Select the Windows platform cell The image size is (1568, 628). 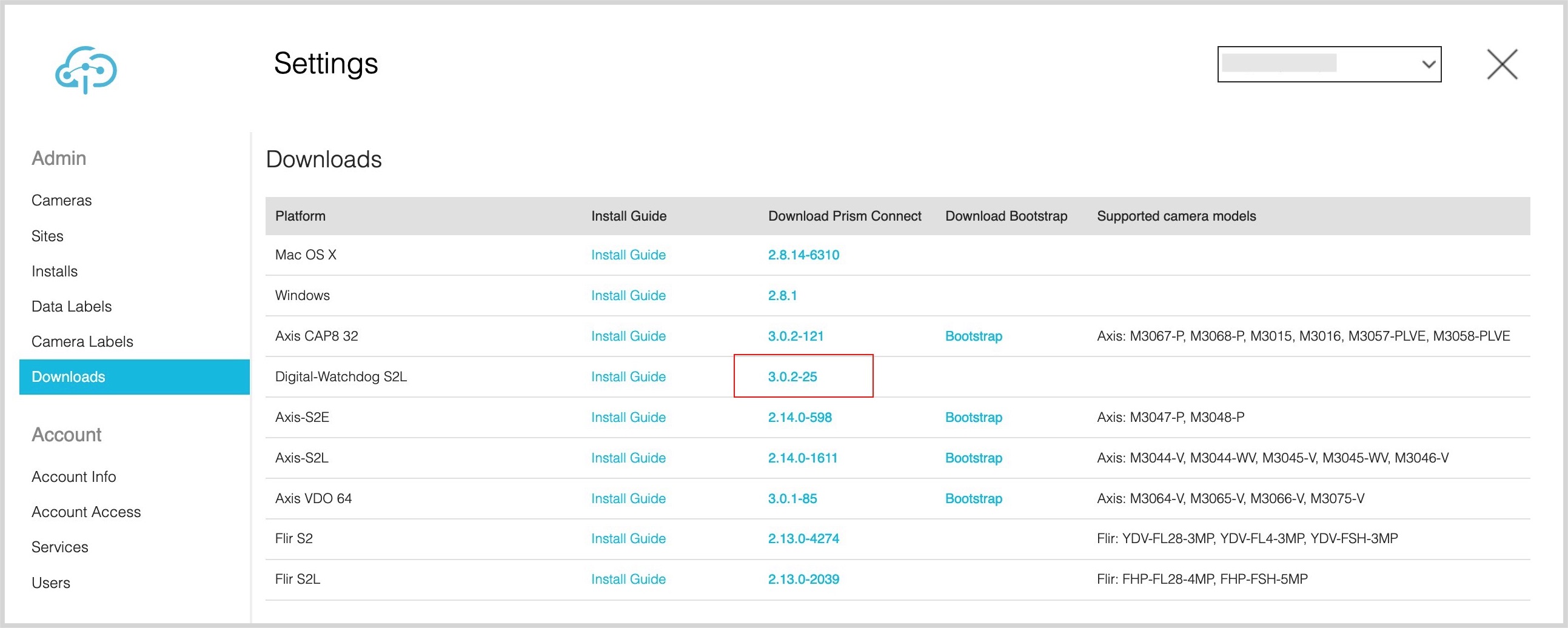303,296
